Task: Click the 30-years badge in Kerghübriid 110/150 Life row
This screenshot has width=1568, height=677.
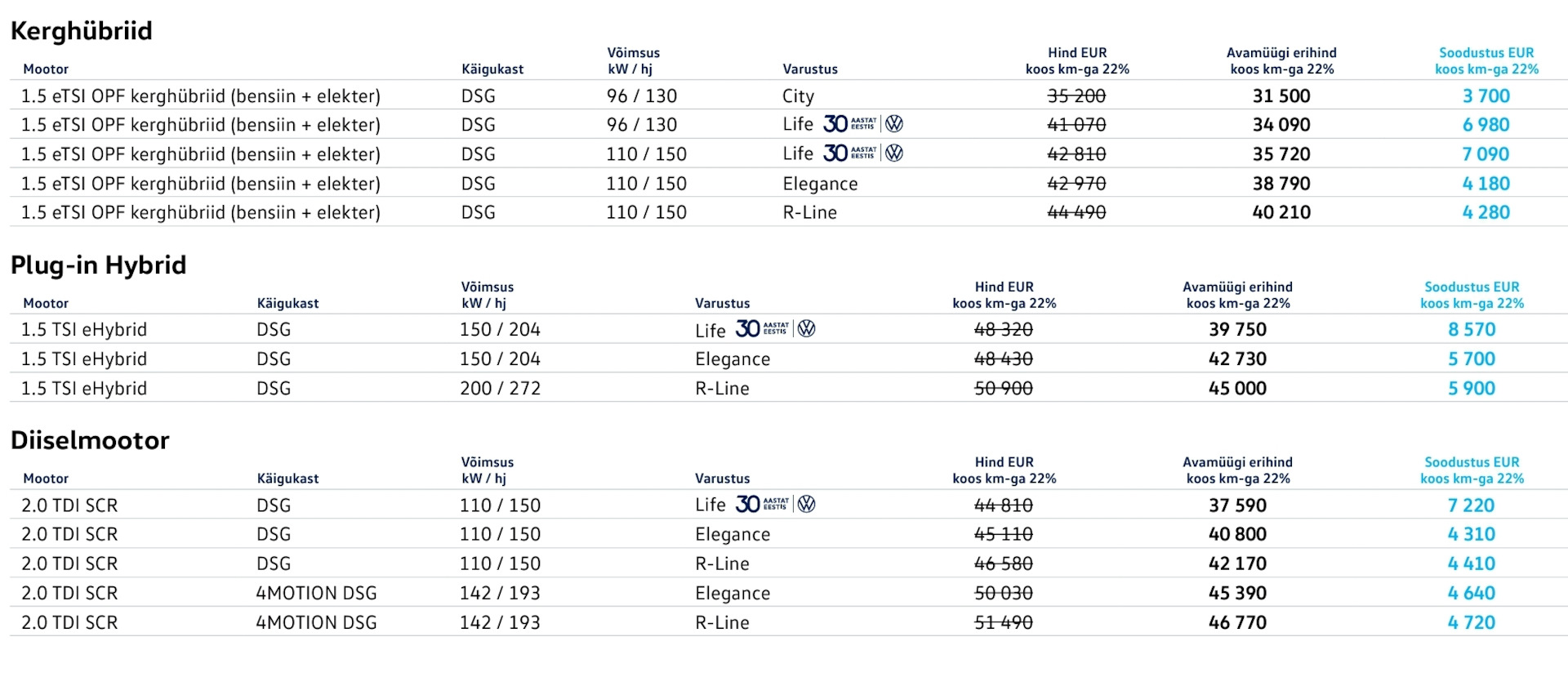Action: (x=849, y=154)
